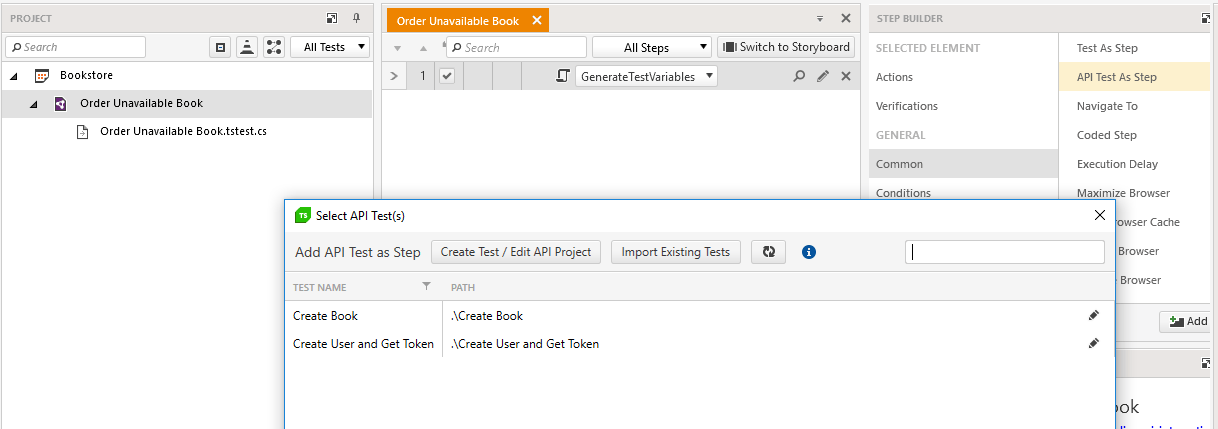Viewport: 1218px width, 429px height.
Task: Refresh the API tests list
Action: pyautogui.click(x=769, y=252)
